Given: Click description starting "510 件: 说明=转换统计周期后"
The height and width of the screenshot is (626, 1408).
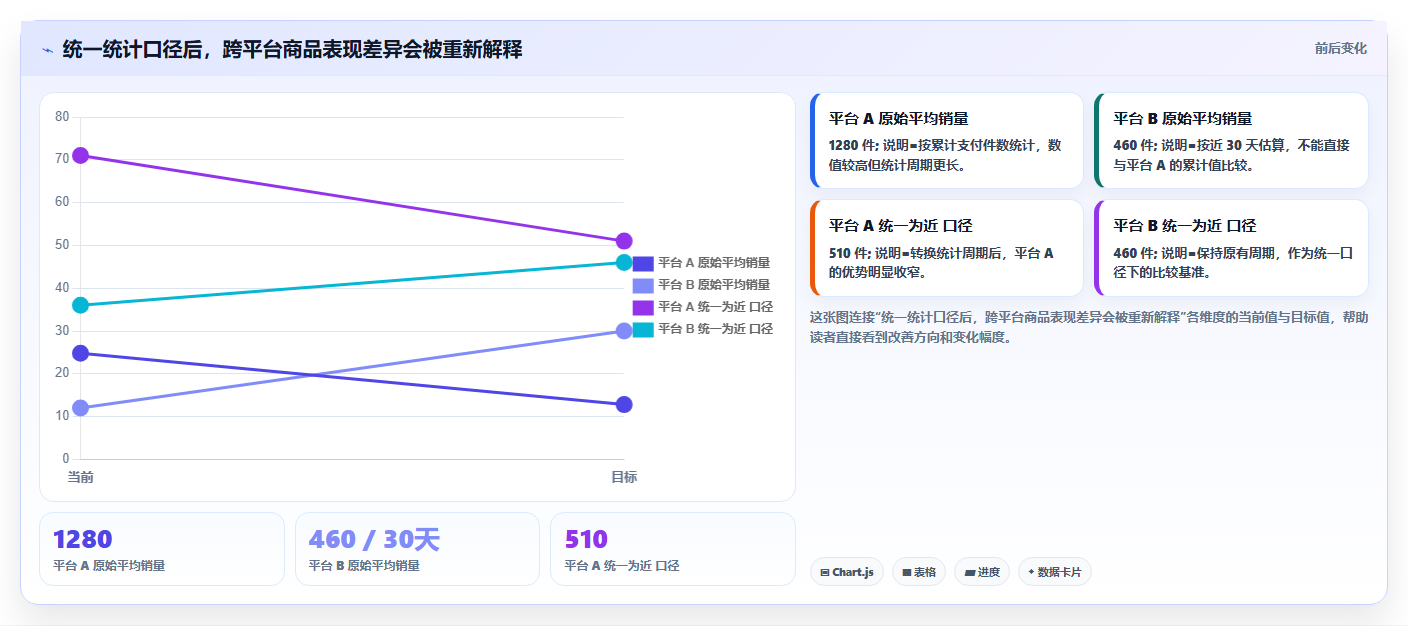Looking at the screenshot, I should (941, 262).
